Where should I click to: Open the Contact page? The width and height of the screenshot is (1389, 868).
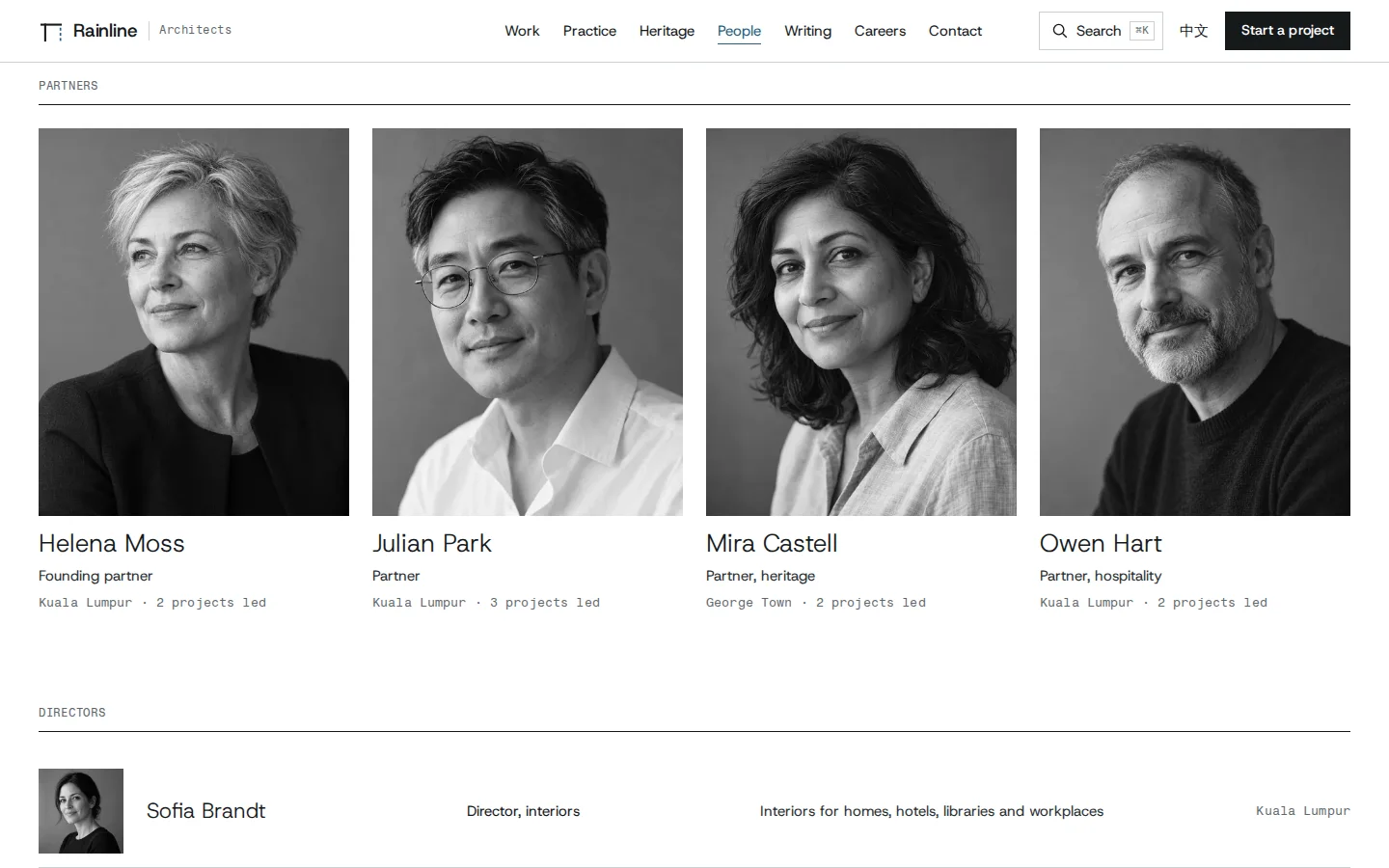click(x=955, y=31)
